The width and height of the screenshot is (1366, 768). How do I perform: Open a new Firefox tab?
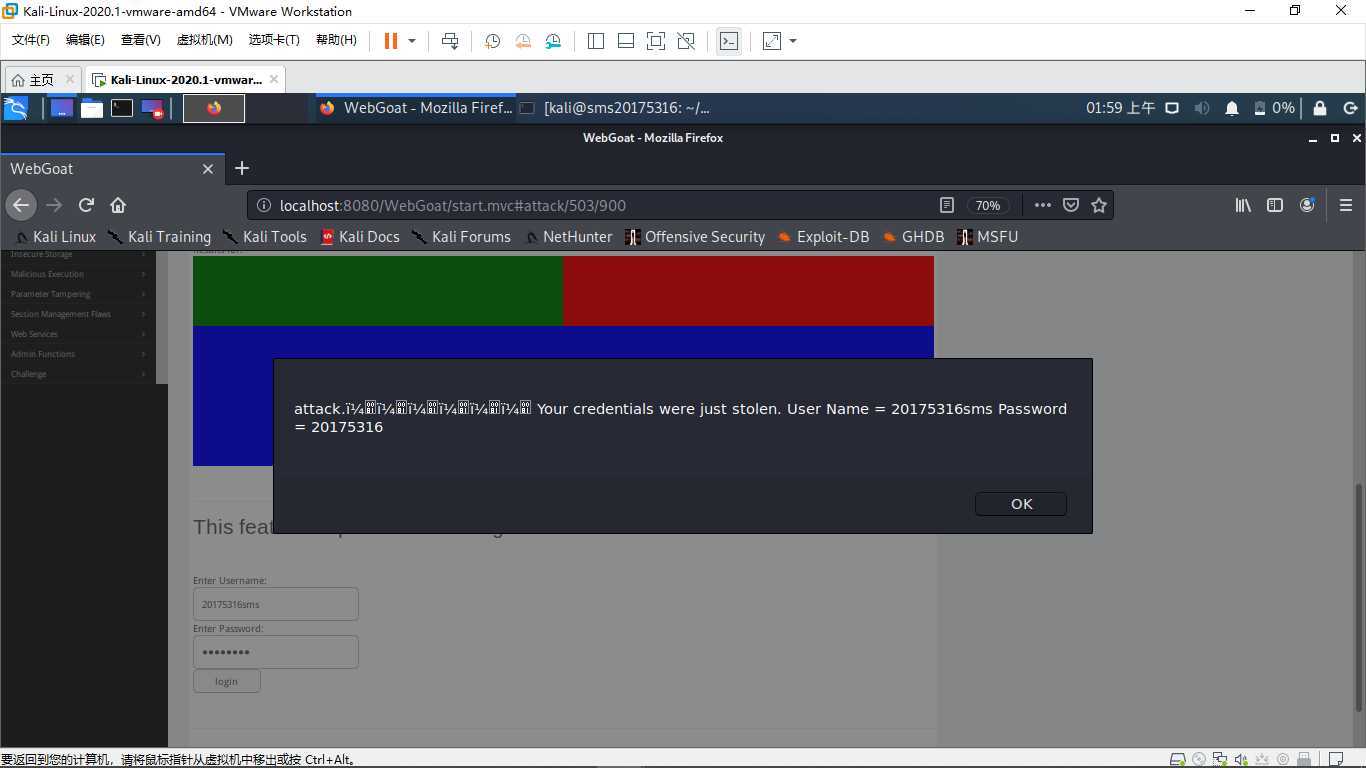(x=241, y=168)
